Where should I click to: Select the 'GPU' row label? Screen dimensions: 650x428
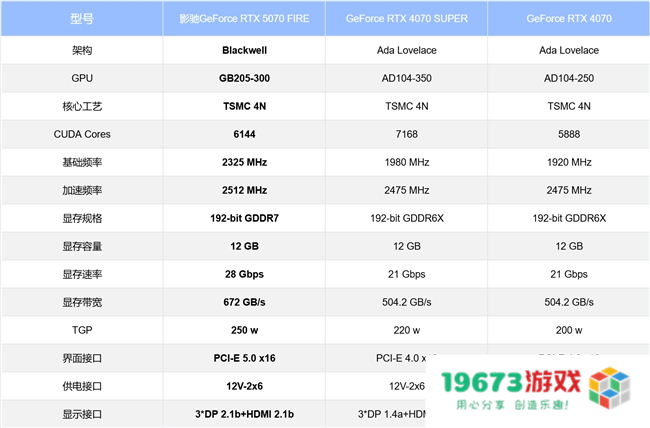(82, 78)
